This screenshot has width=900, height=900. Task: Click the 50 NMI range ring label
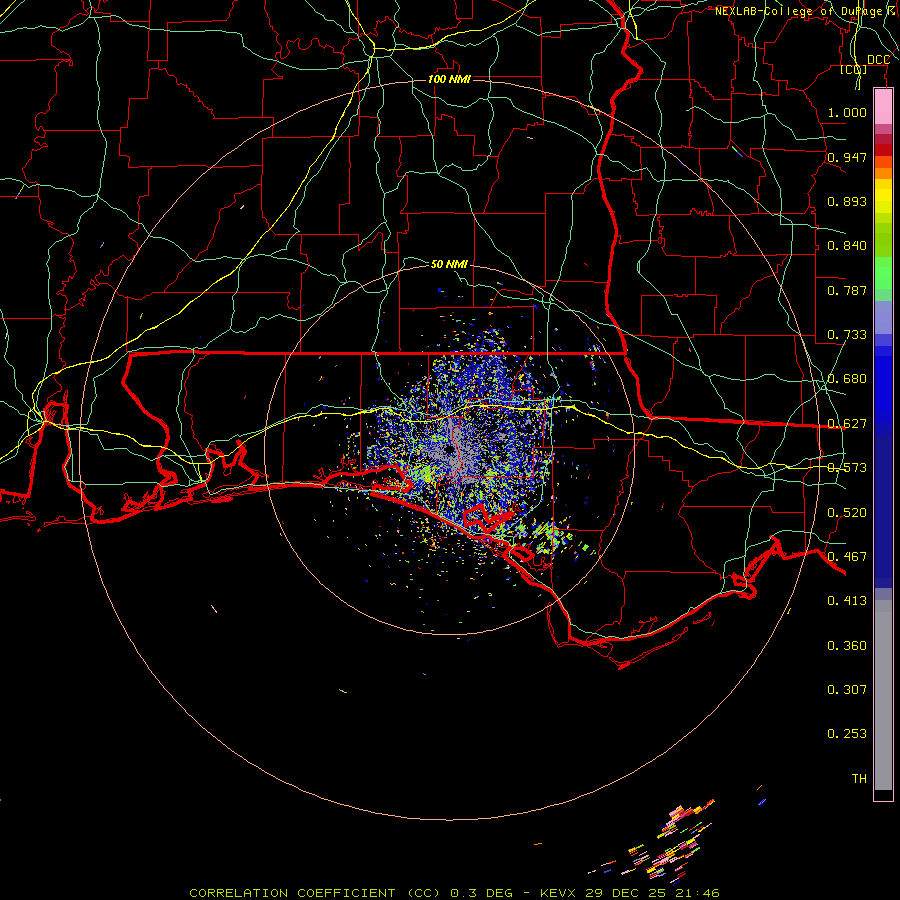[449, 264]
